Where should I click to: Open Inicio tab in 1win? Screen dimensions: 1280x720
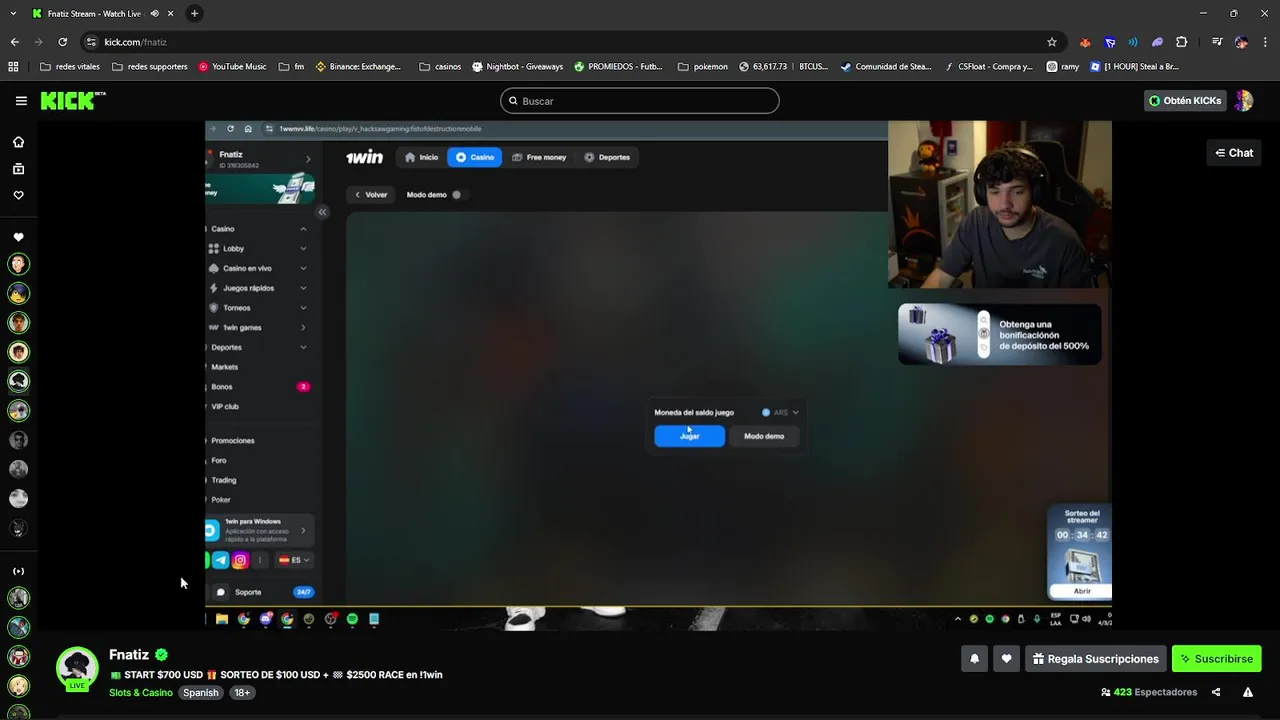pyautogui.click(x=422, y=157)
